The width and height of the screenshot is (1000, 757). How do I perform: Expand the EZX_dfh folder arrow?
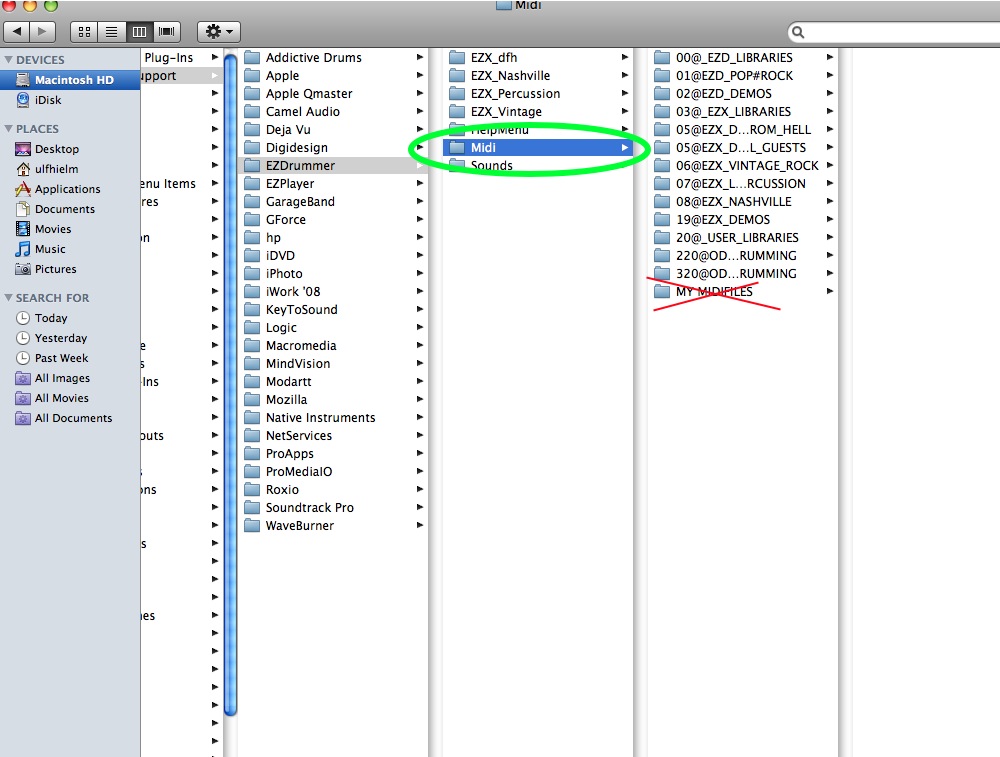[625, 57]
